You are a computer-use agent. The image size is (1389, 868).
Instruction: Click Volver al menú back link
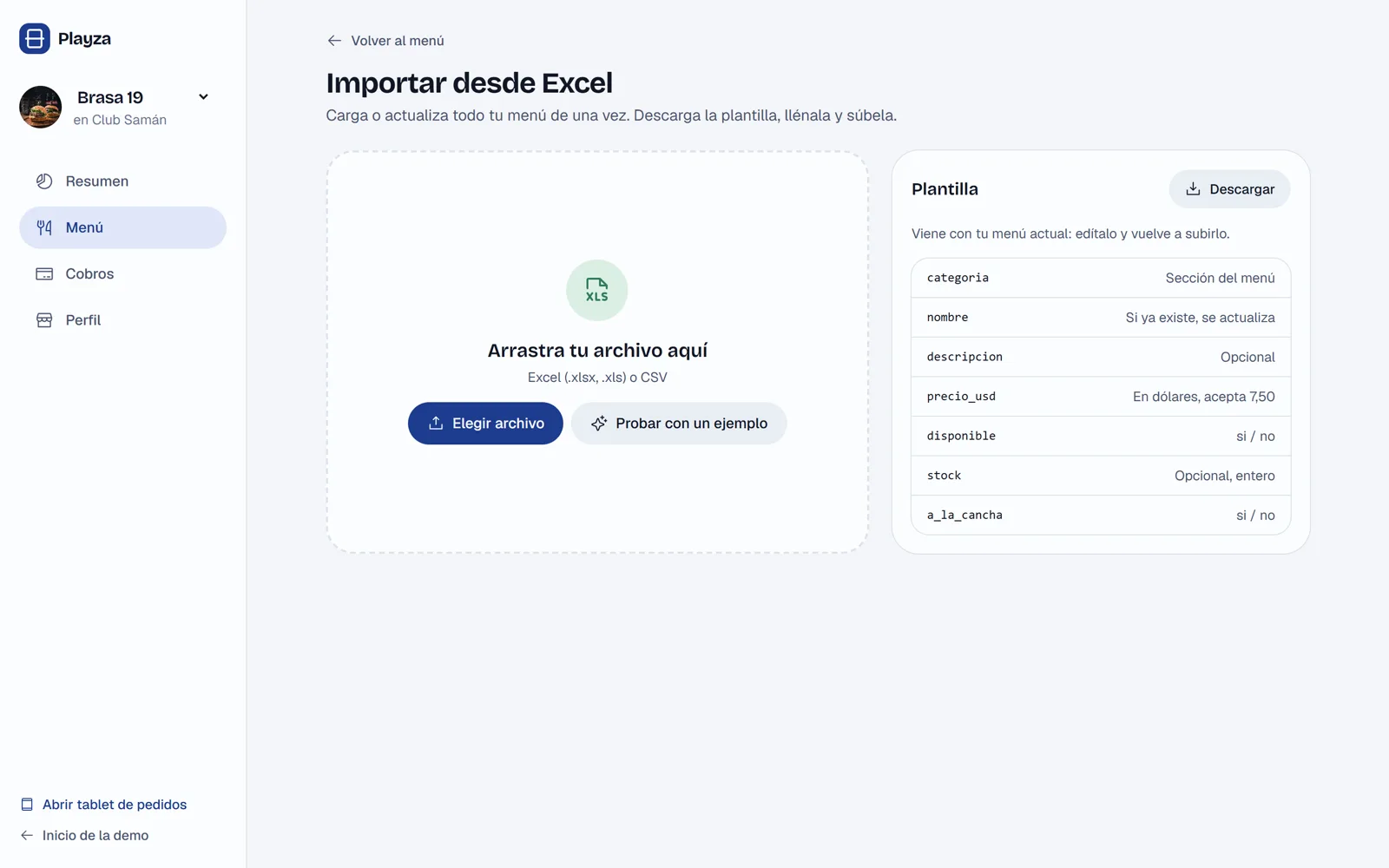click(x=385, y=41)
